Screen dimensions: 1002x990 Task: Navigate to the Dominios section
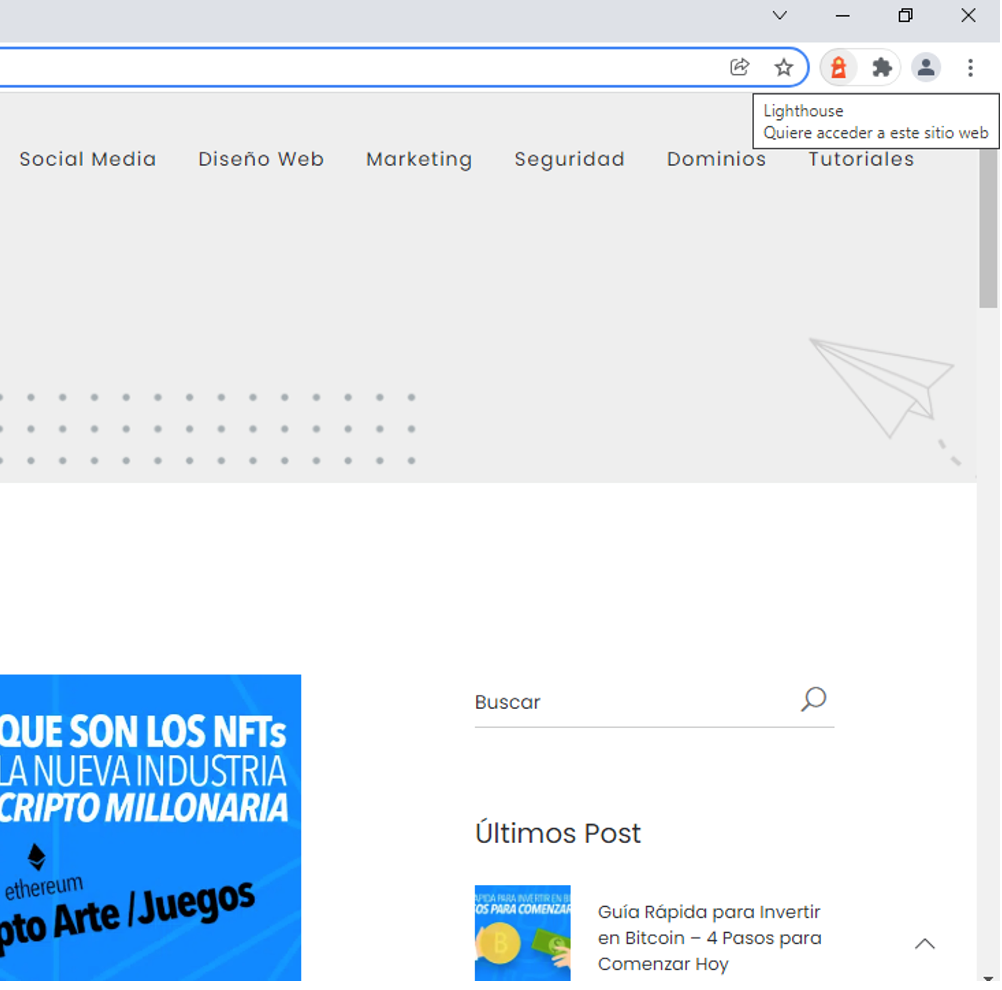716,159
